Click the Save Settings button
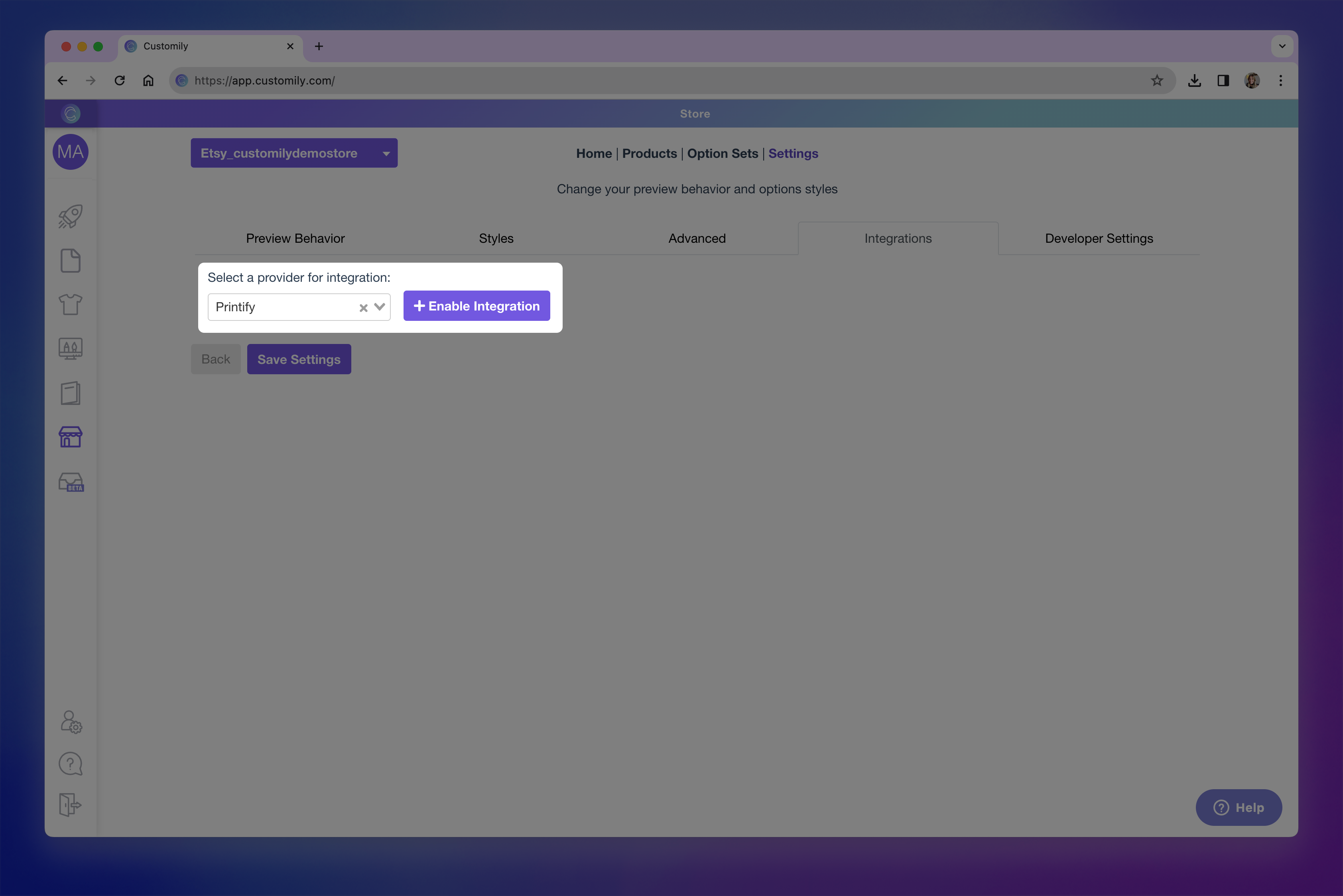 298,360
